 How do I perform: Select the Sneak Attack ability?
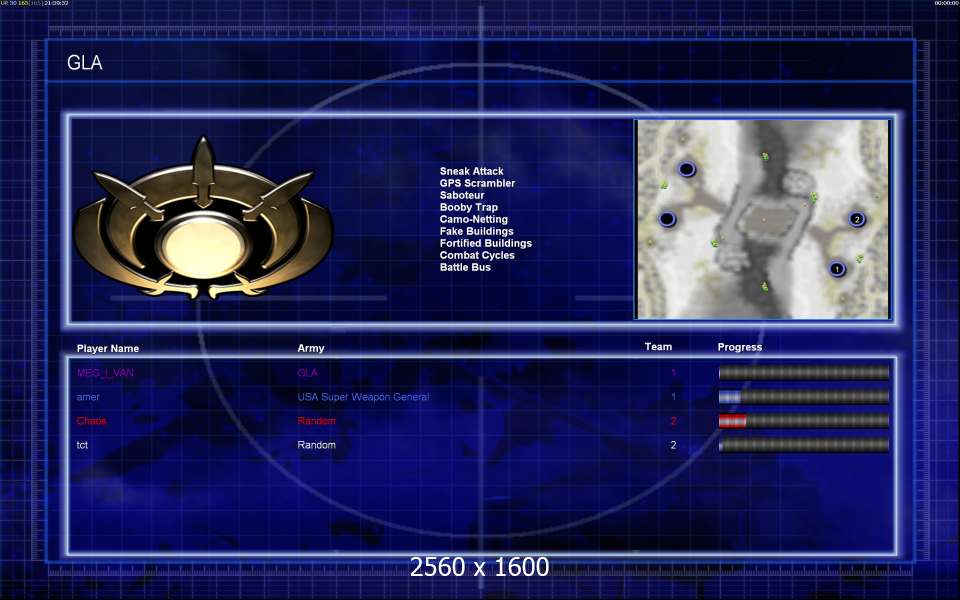(x=471, y=171)
